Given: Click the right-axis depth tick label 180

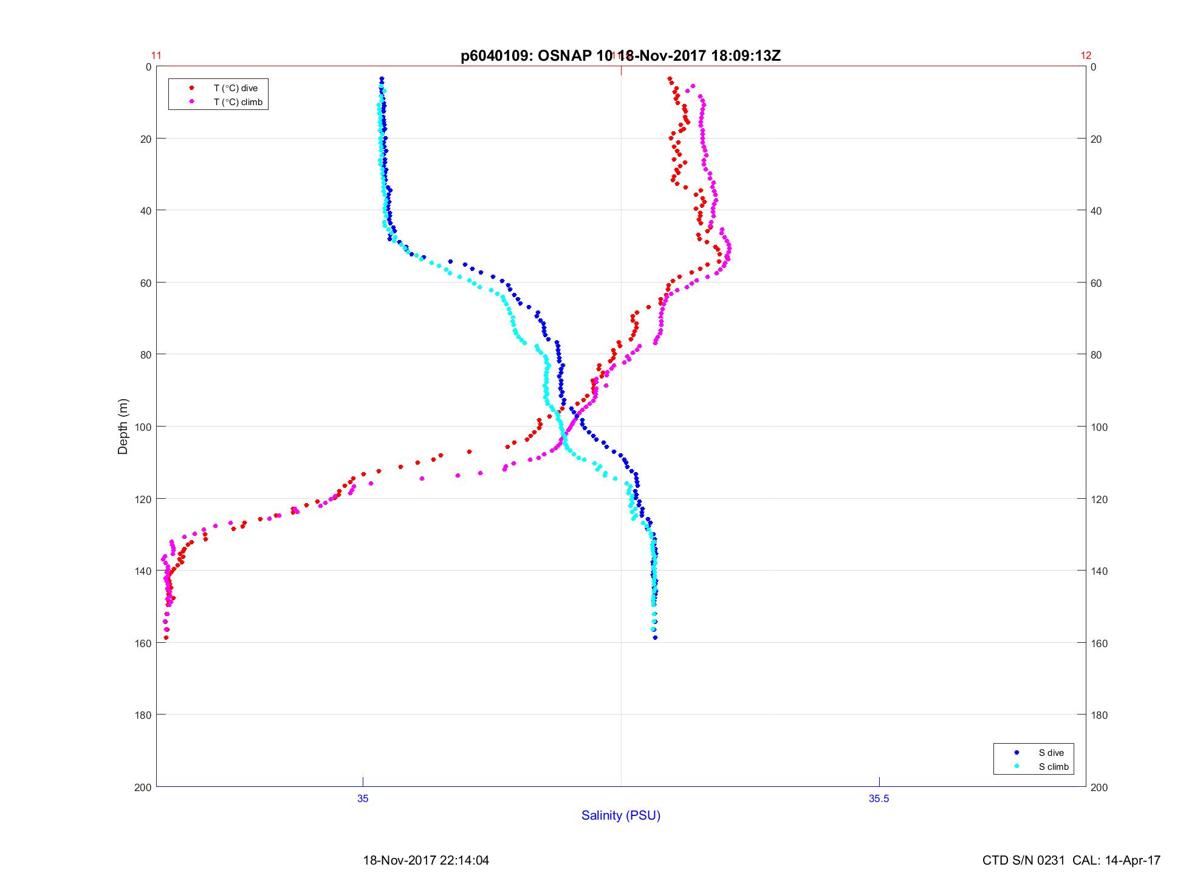Looking at the screenshot, I should 1100,715.
